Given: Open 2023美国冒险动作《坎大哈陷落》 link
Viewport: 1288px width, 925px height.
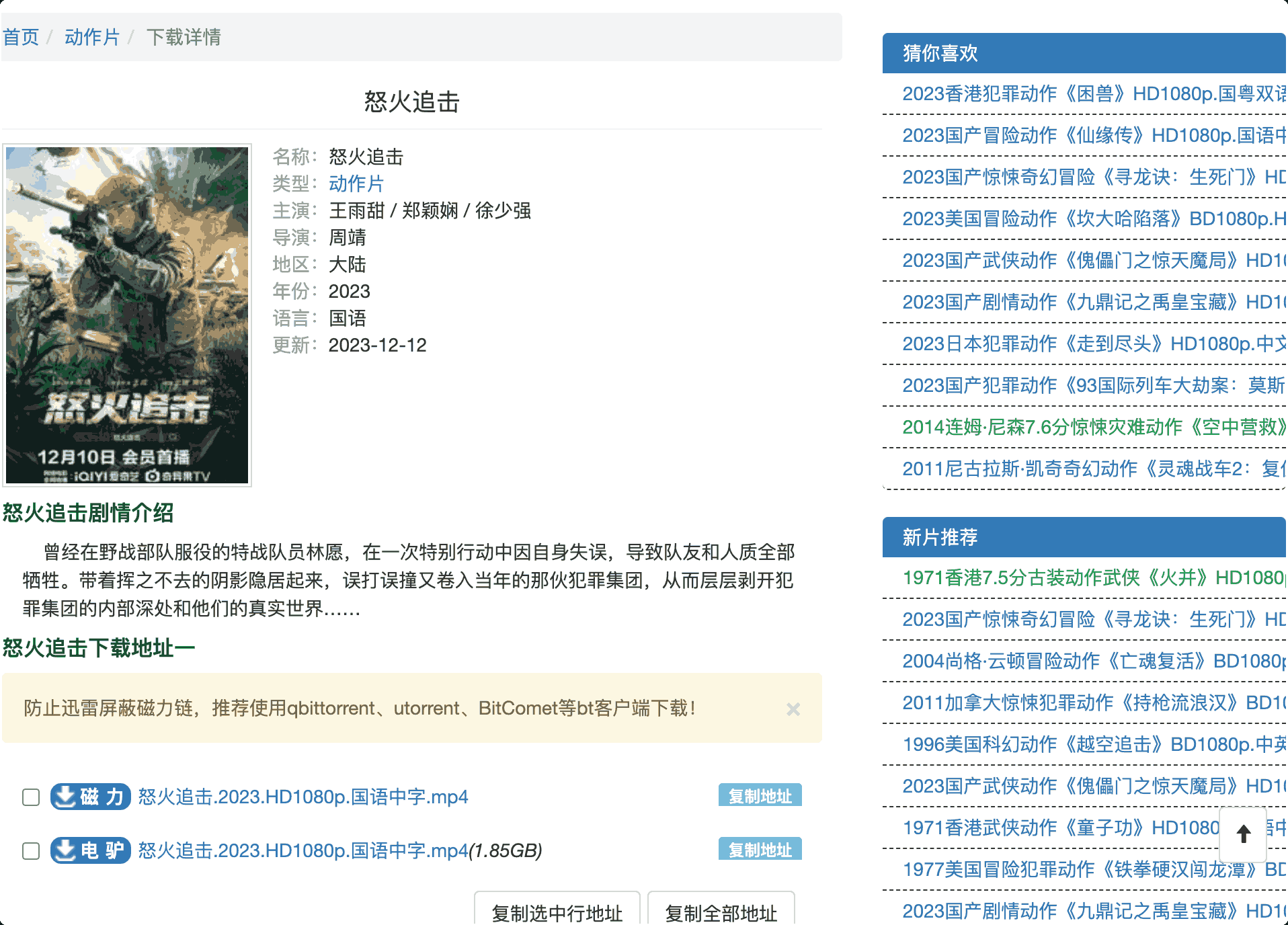Looking at the screenshot, I should pos(1094,218).
